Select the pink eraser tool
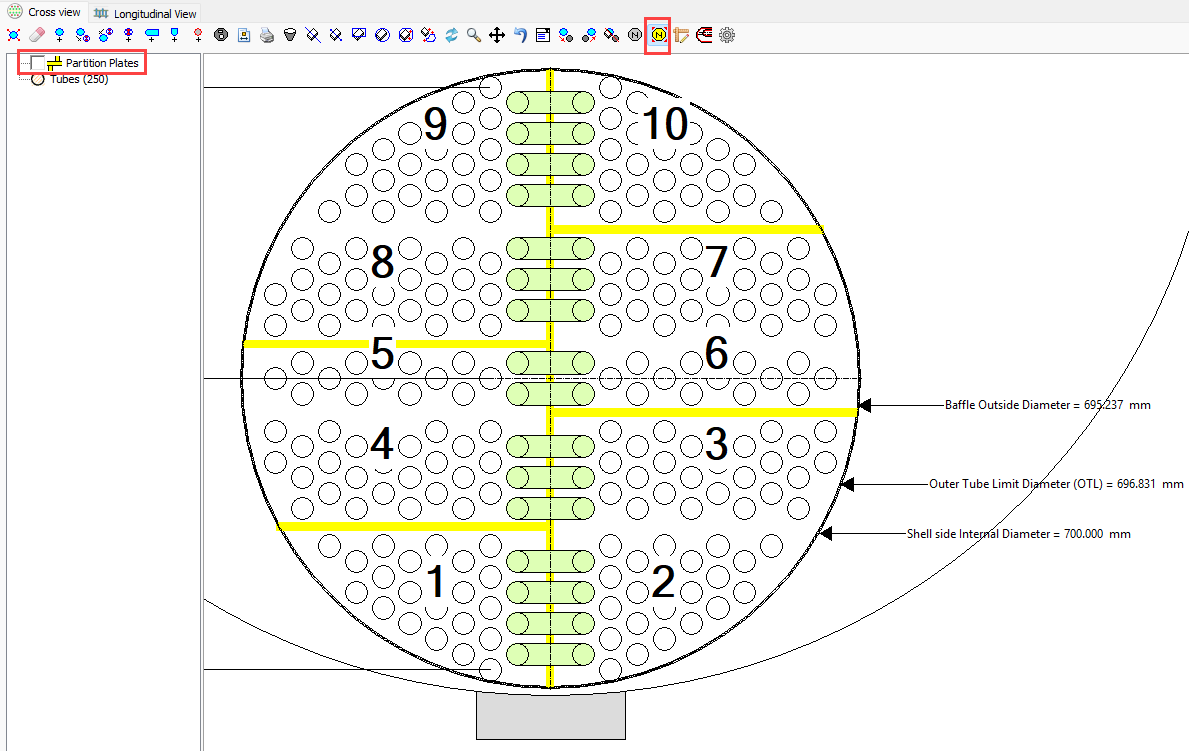The height and width of the screenshot is (751, 1189). tap(36, 35)
